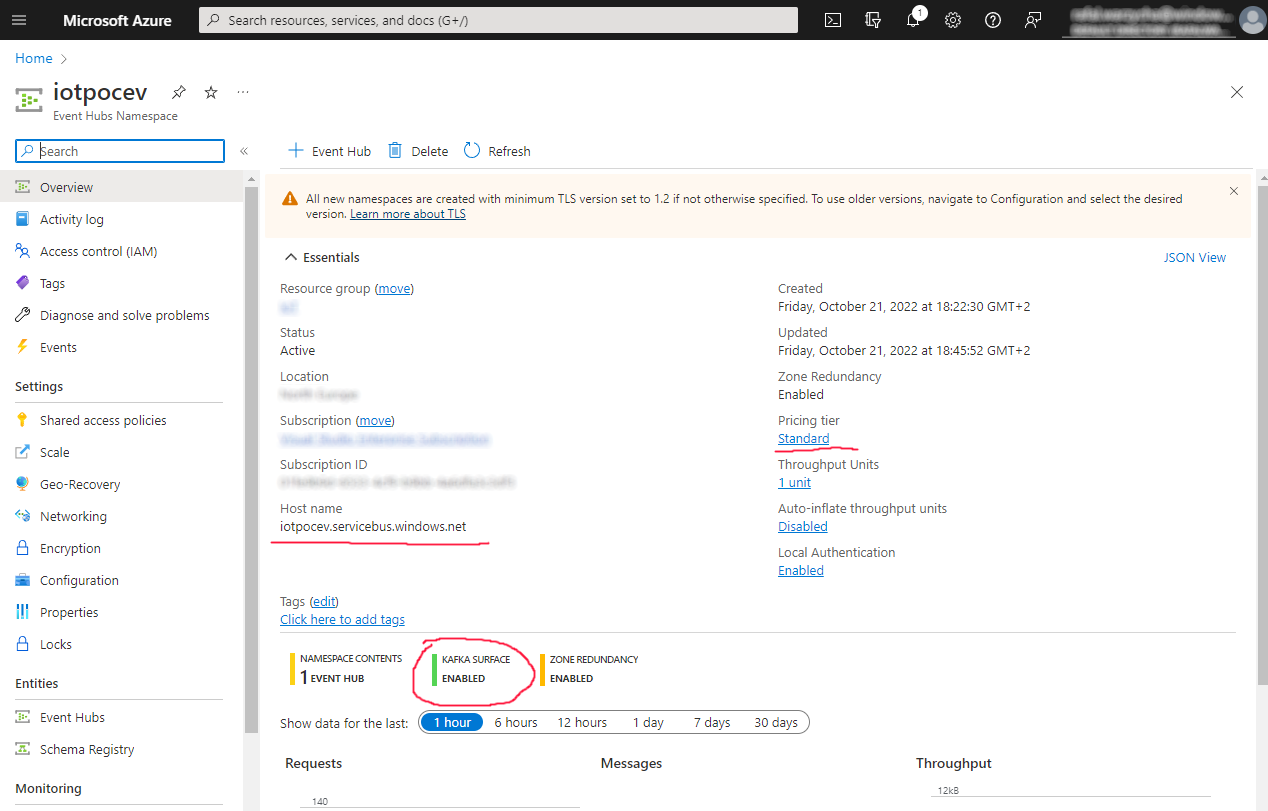This screenshot has width=1268, height=811.
Task: Select 1 day time range
Action: pos(648,722)
